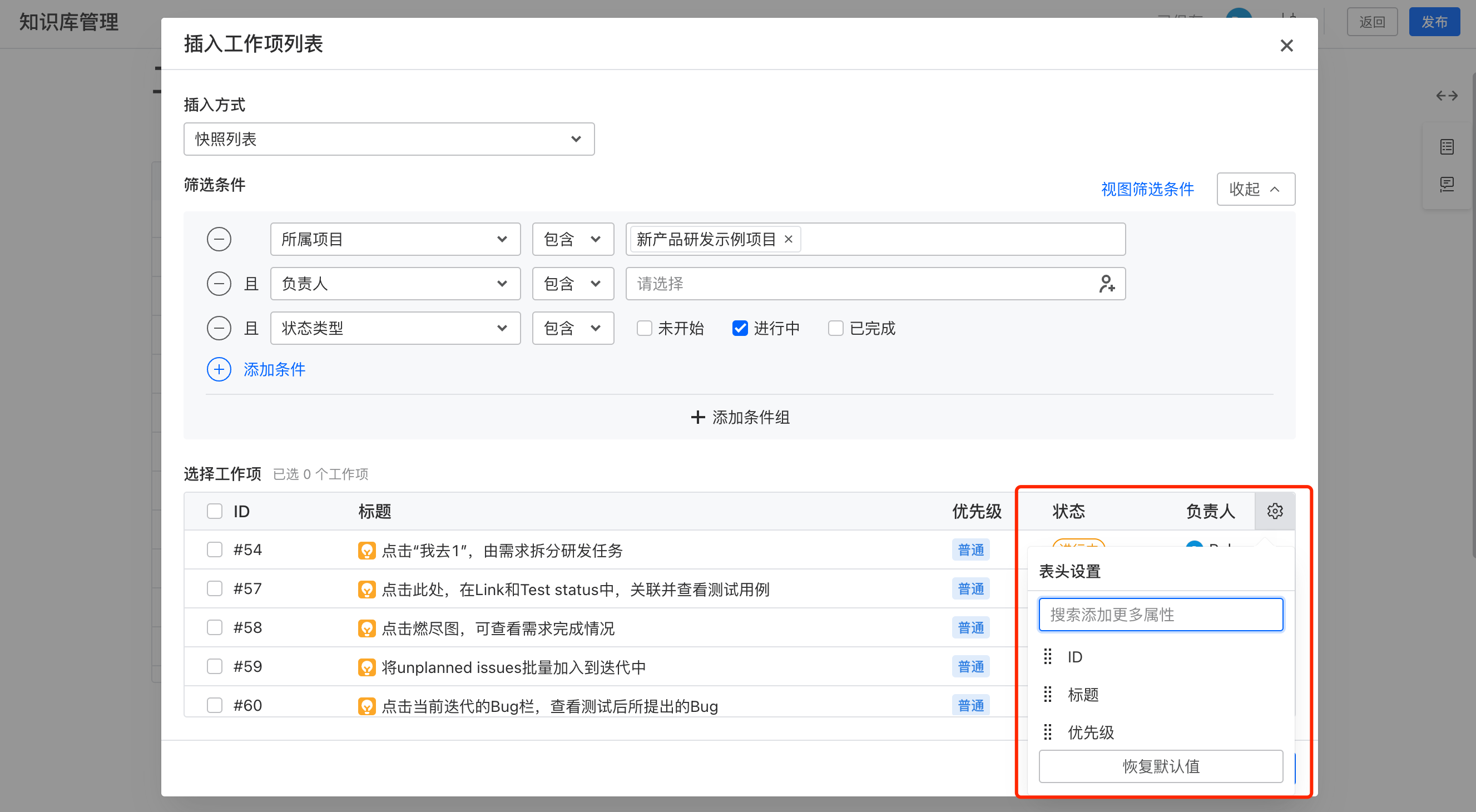Check the 未开始 status checkbox

644,328
